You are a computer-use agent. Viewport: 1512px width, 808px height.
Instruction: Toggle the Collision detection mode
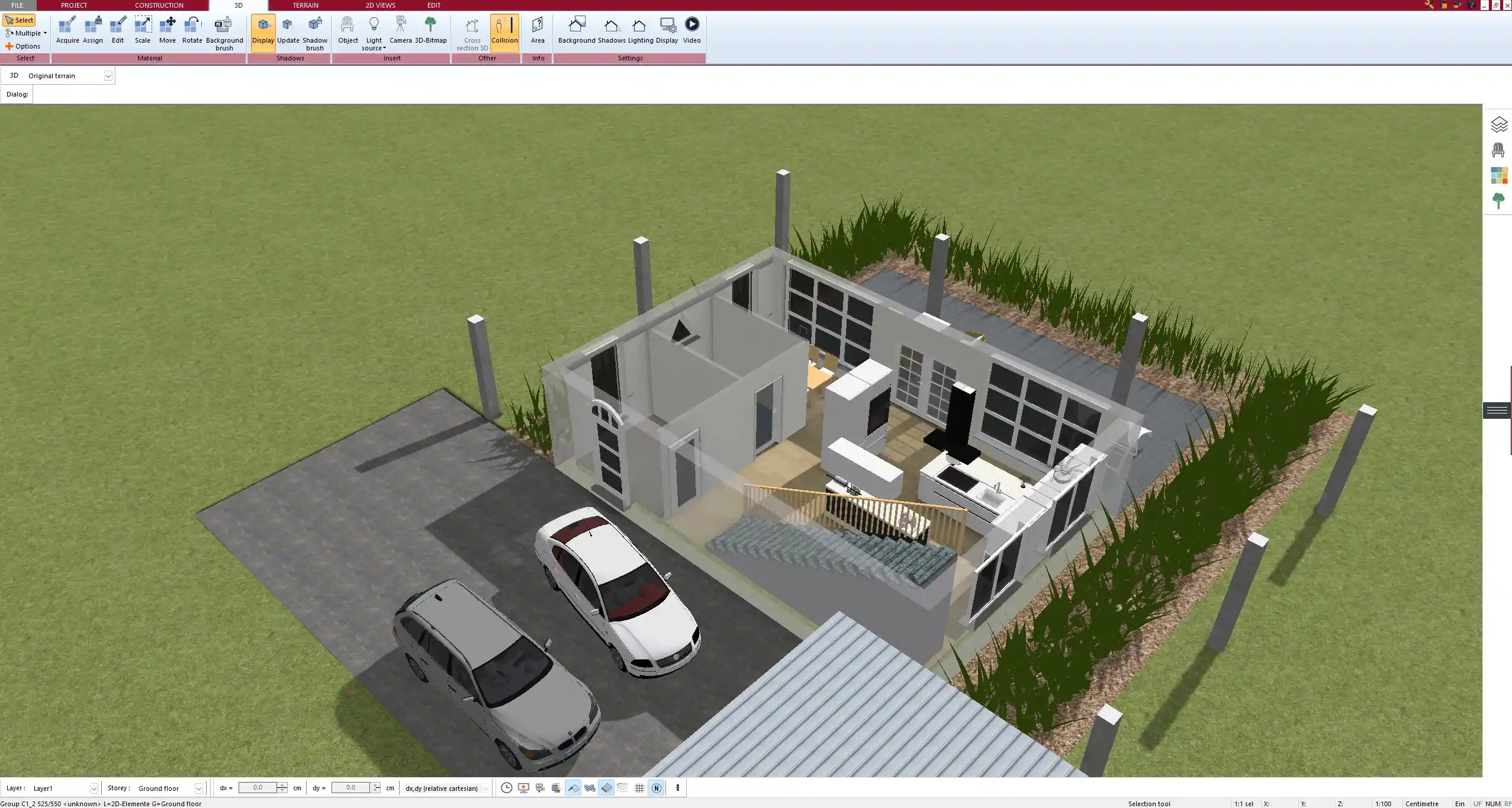pyautogui.click(x=504, y=30)
